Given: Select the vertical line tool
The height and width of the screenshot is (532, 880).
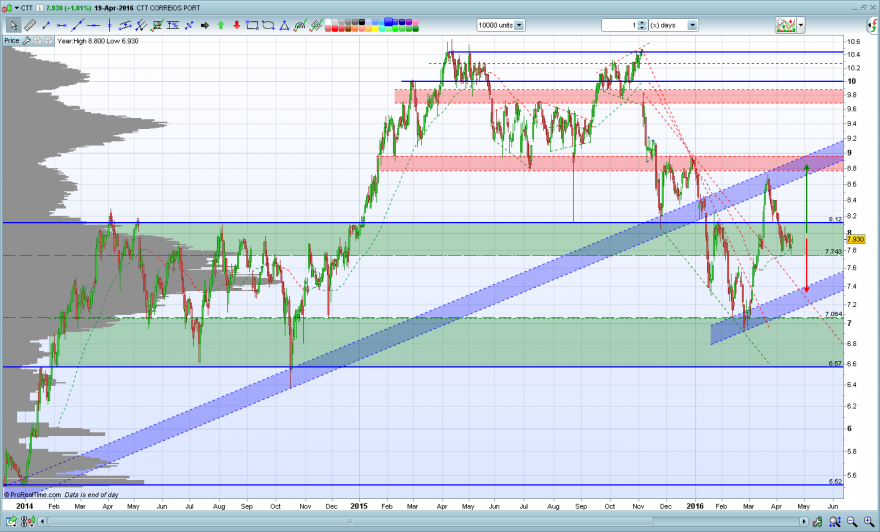Looking at the screenshot, I should [109, 25].
